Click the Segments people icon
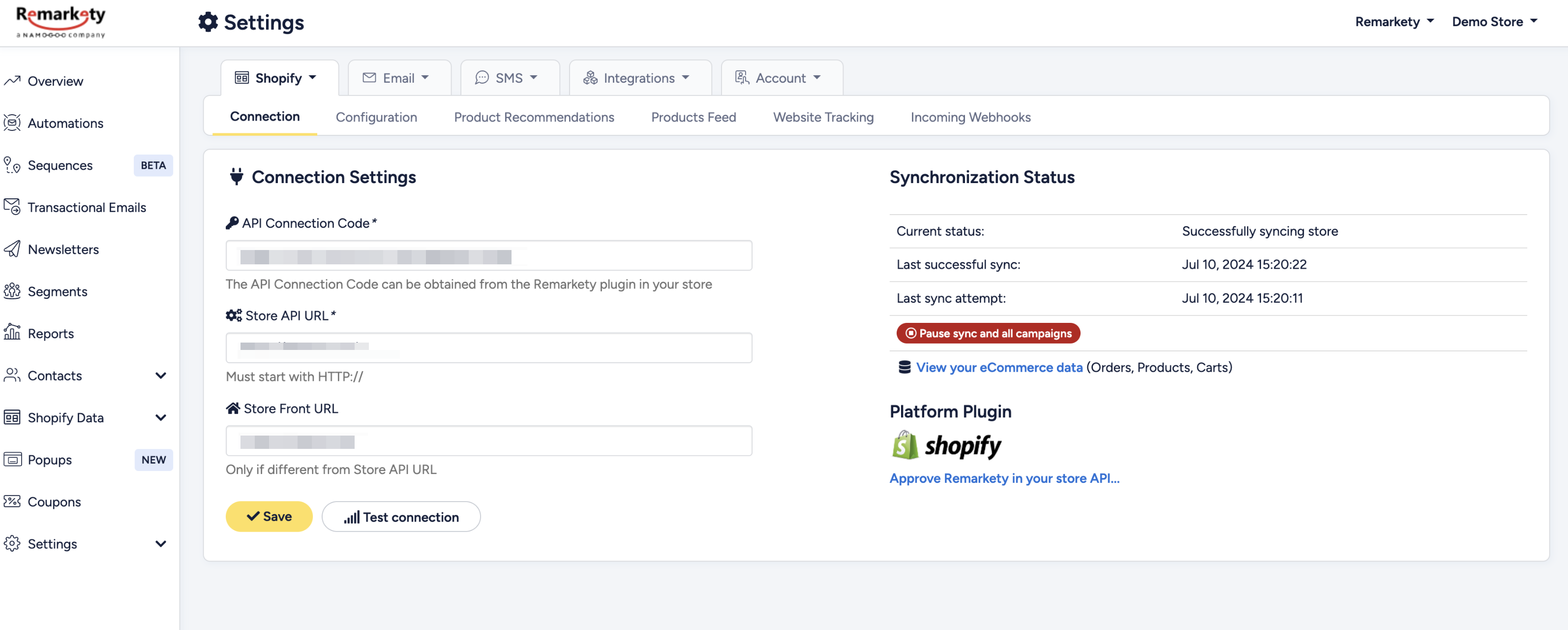The image size is (1568, 630). (x=12, y=290)
